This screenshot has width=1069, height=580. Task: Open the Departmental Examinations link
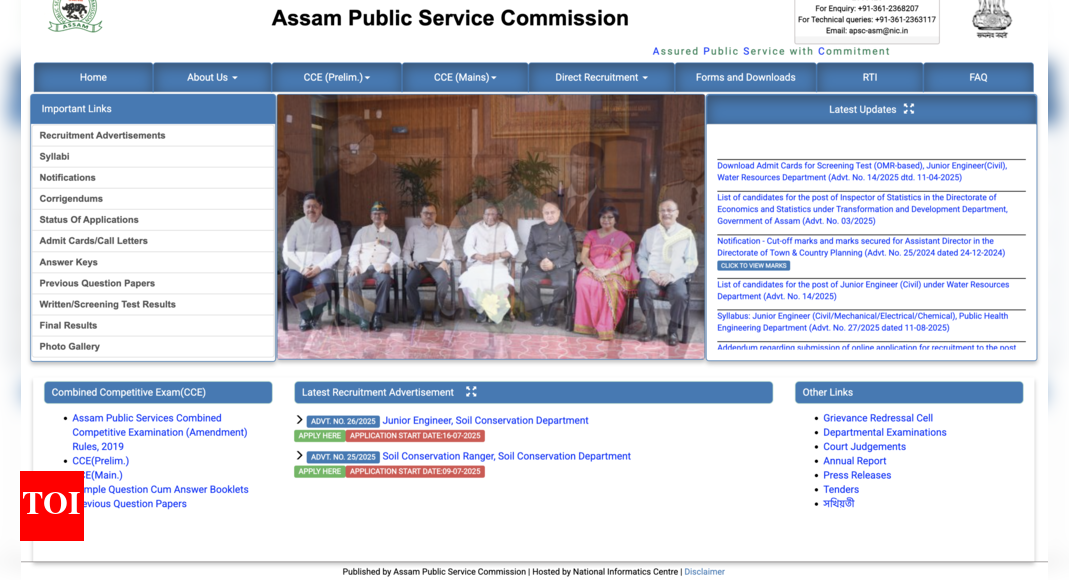coord(885,432)
